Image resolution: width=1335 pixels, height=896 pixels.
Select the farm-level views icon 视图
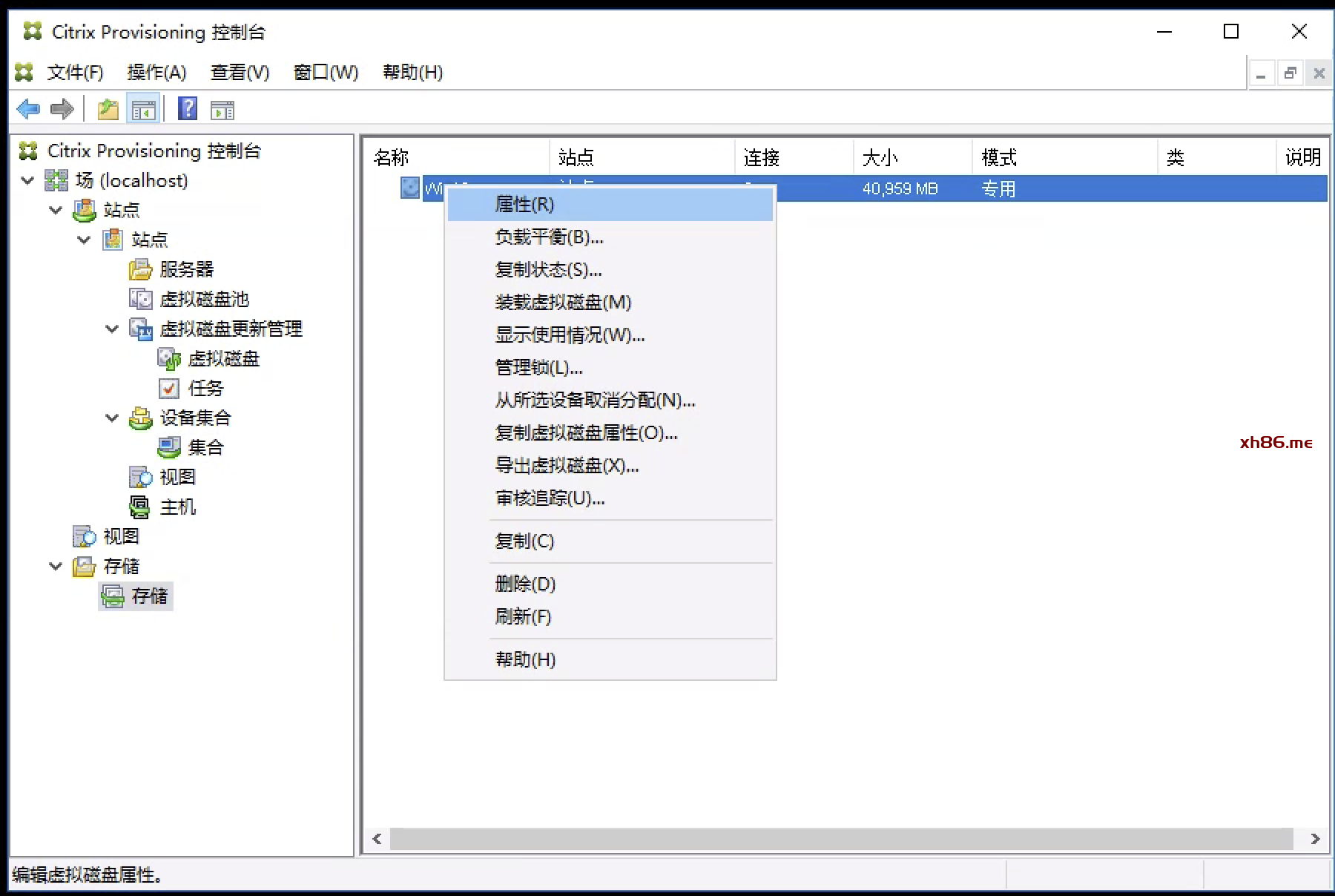click(84, 536)
